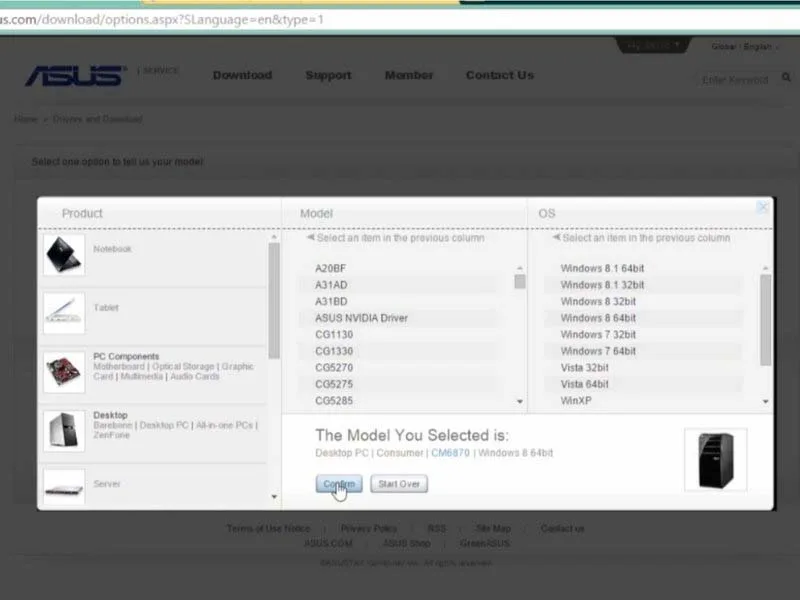The image size is (800, 600).
Task: Click OS list scroll down arrow
Action: (x=766, y=402)
